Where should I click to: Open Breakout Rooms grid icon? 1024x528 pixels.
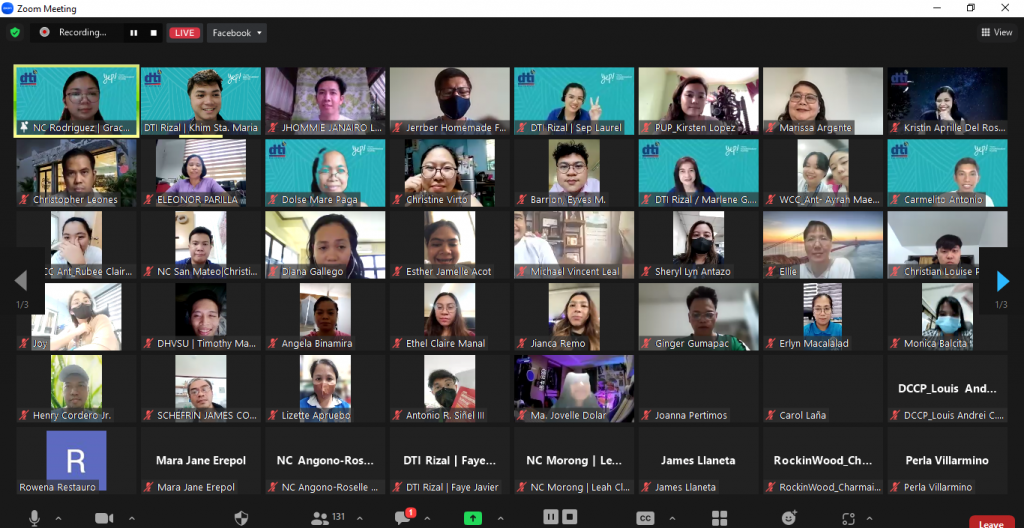[719, 518]
